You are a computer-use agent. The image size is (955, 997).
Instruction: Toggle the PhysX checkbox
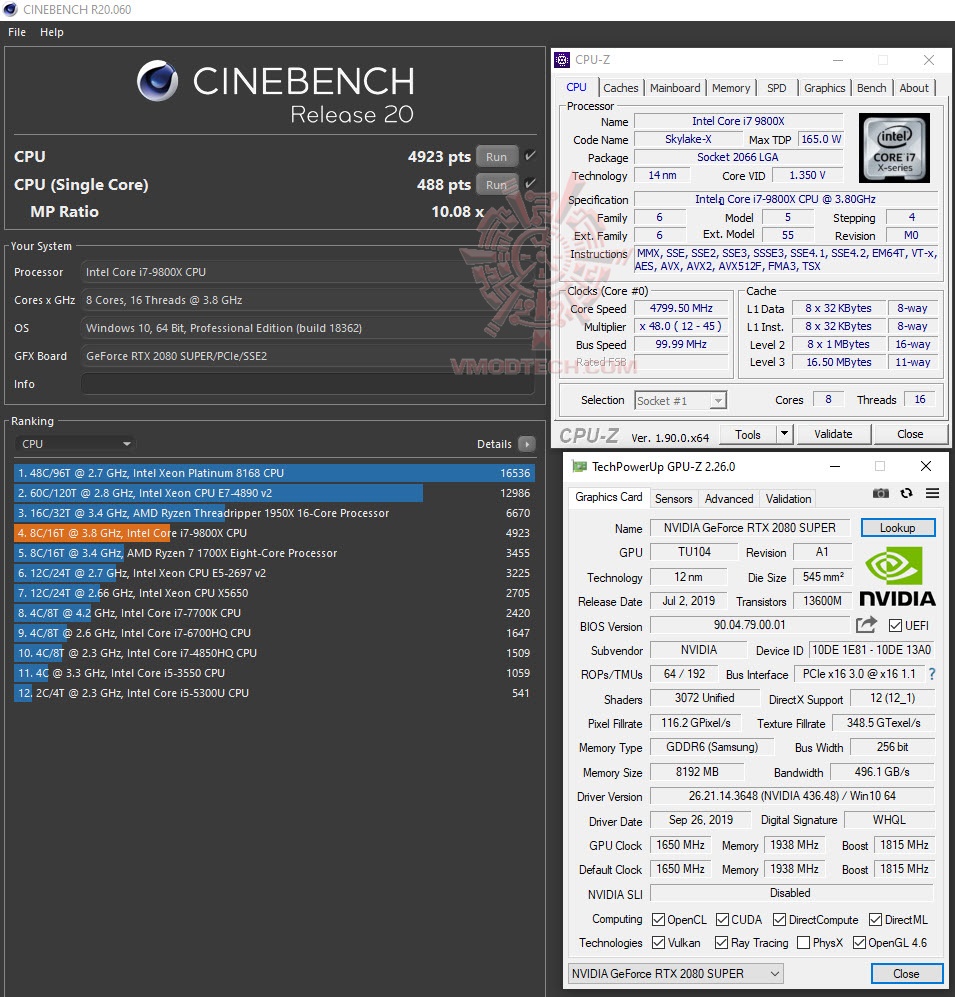tap(803, 942)
